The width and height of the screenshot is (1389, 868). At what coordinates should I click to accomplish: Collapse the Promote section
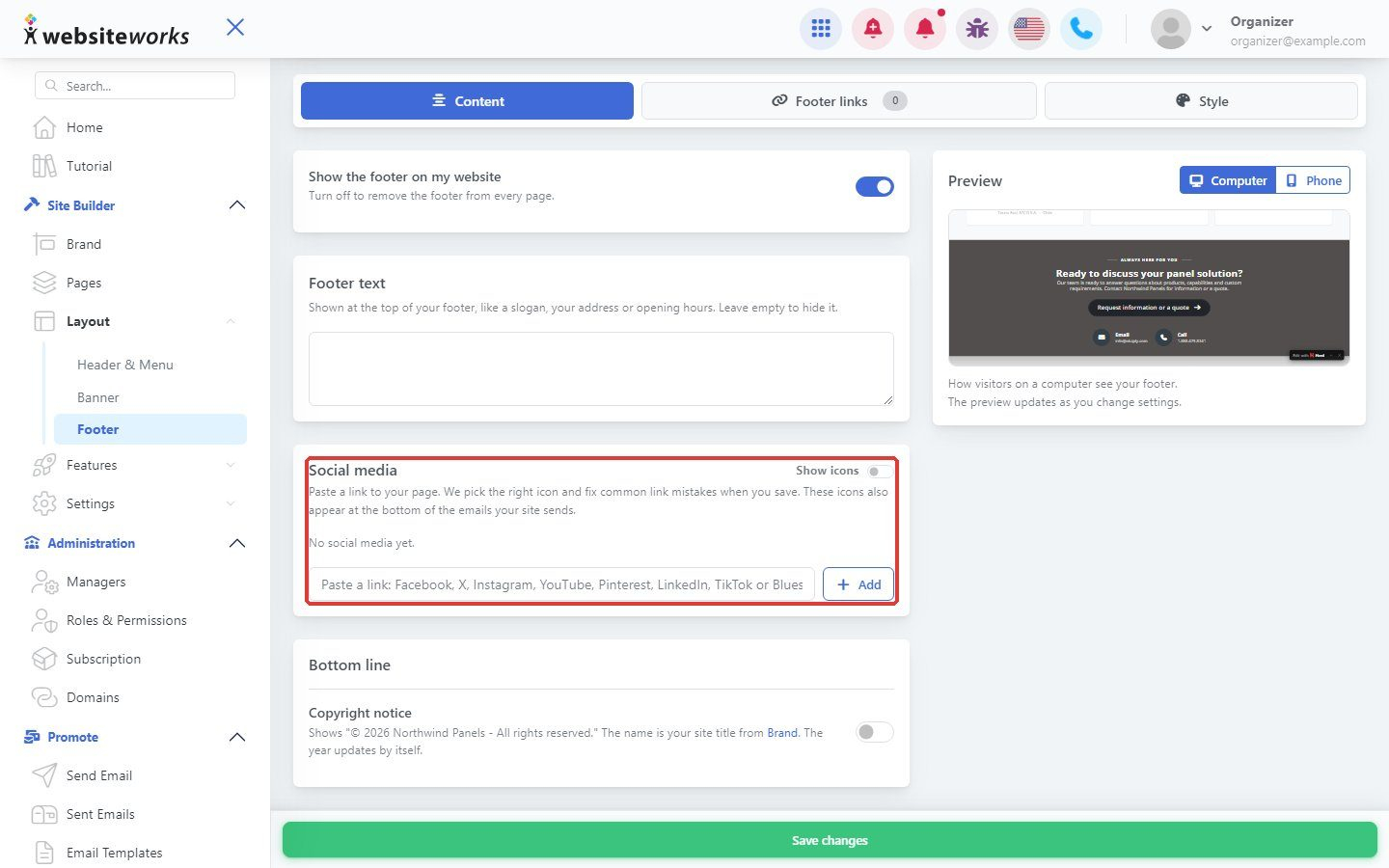(237, 737)
